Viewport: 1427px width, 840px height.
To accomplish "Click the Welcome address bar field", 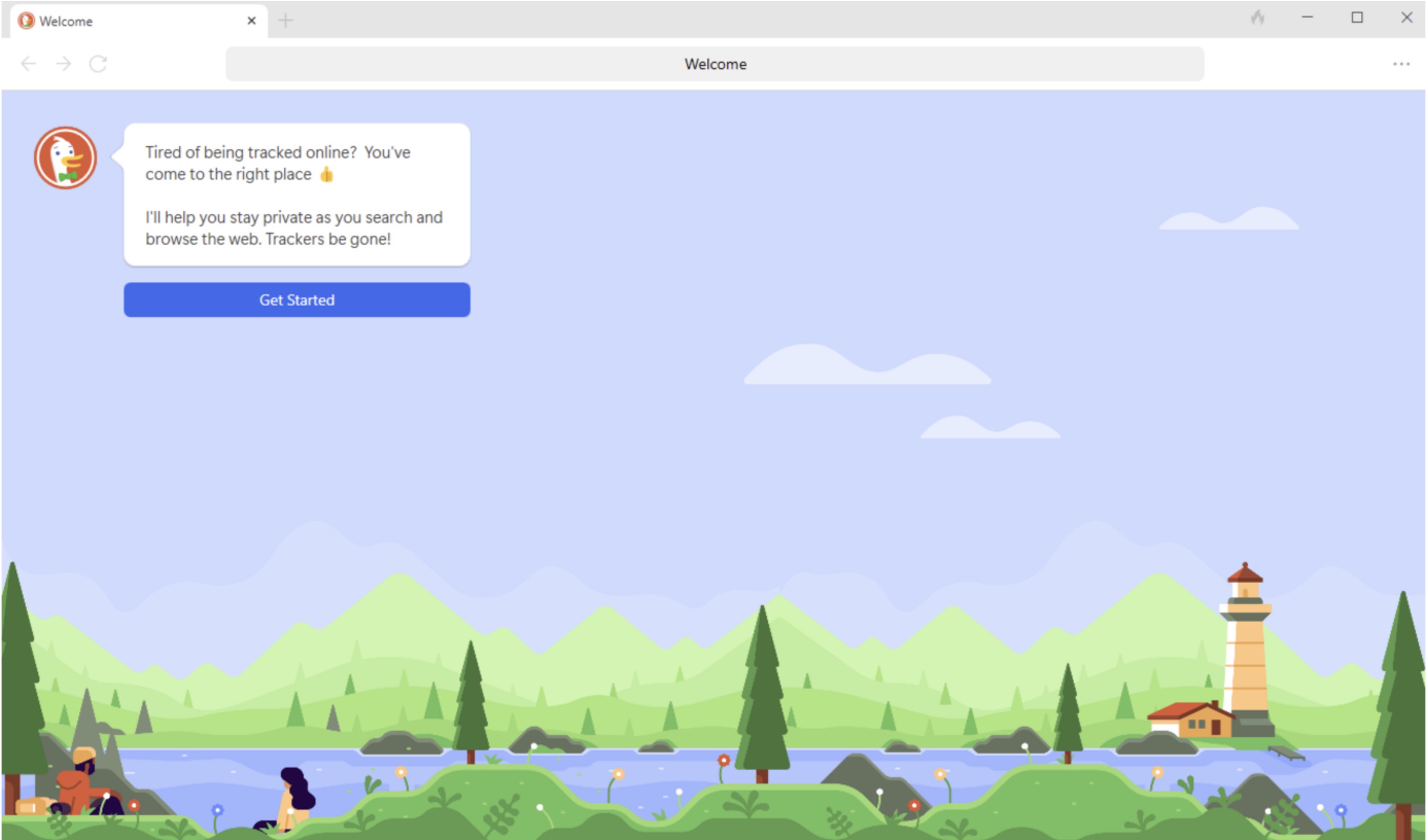I will pos(715,64).
